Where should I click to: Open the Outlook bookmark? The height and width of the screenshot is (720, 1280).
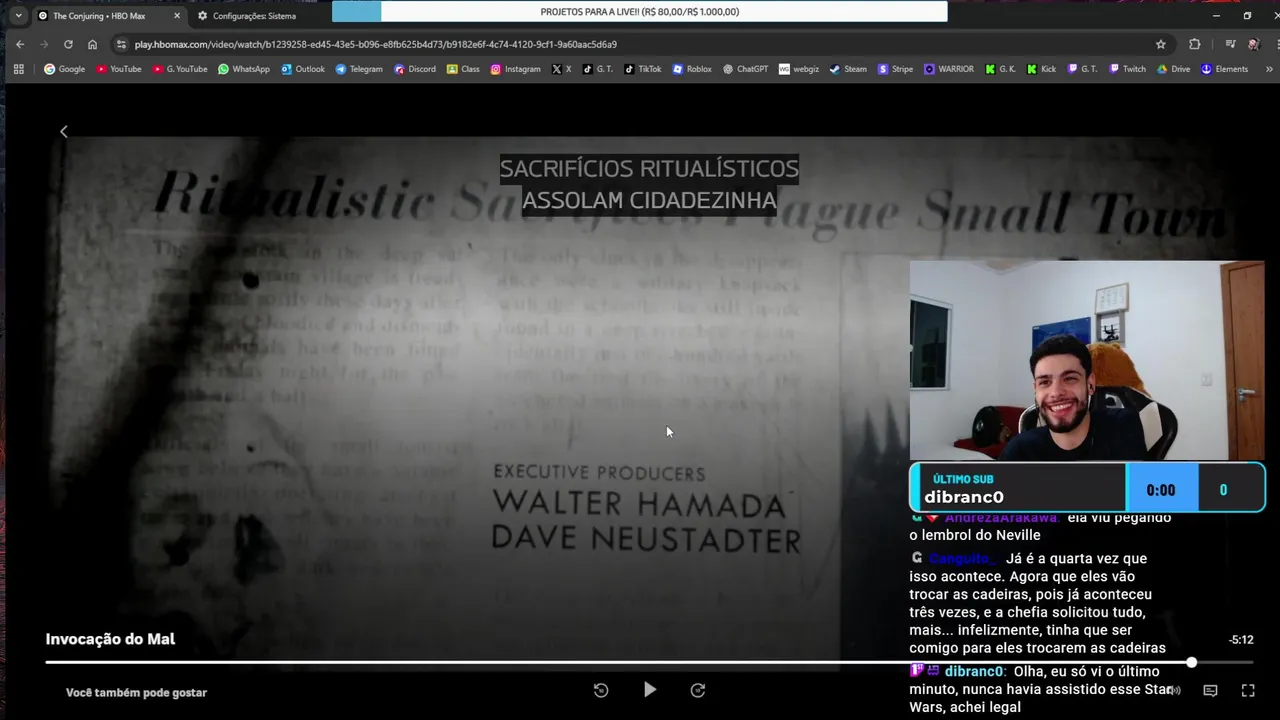303,69
